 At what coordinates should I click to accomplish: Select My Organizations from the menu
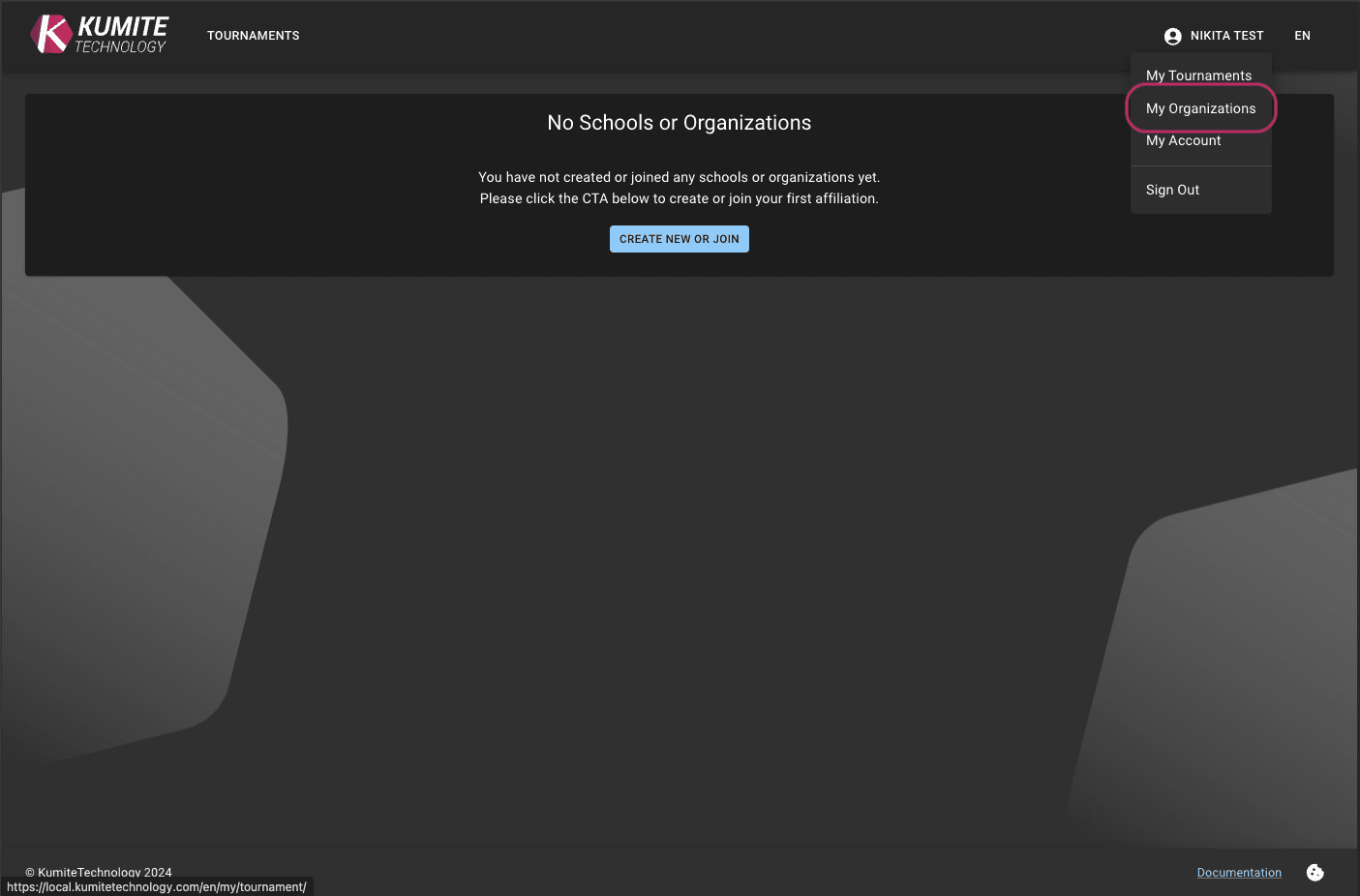1199,108
